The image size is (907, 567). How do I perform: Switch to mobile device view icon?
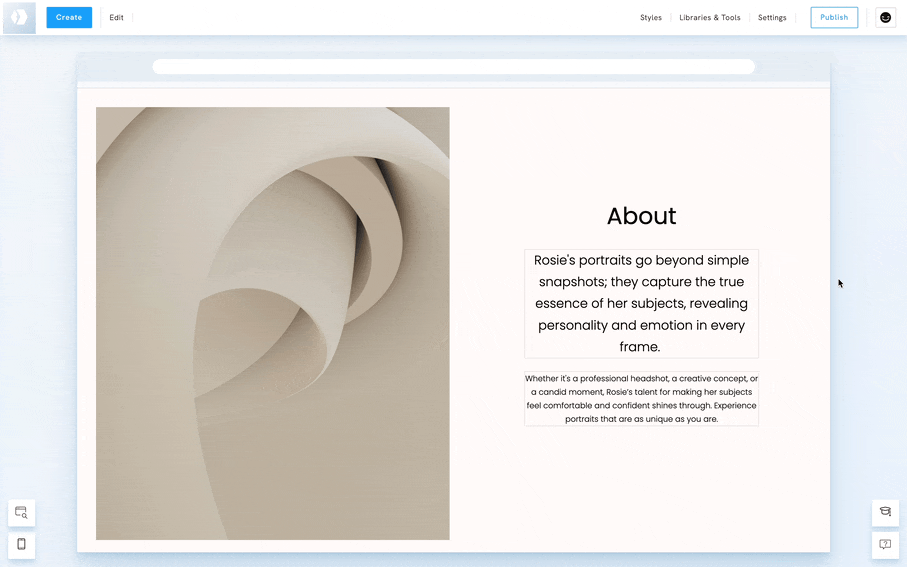(21, 544)
